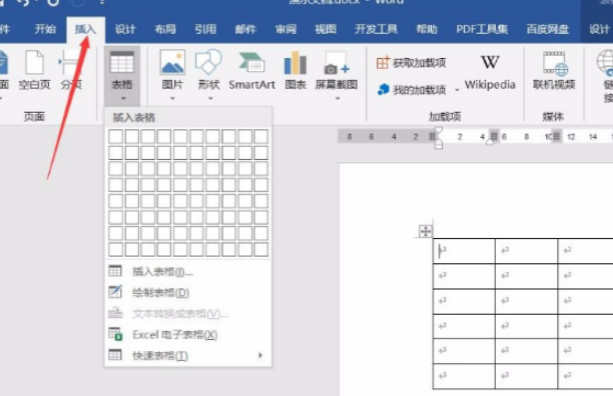
Task: Click 获取加载项 get add-ins
Action: [x=411, y=63]
